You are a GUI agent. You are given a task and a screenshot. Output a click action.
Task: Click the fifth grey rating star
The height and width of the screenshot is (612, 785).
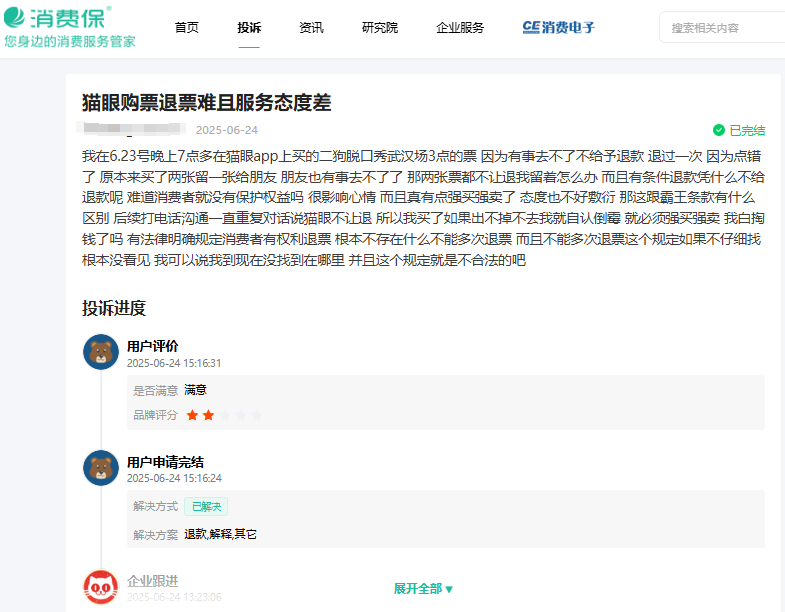(x=257, y=415)
